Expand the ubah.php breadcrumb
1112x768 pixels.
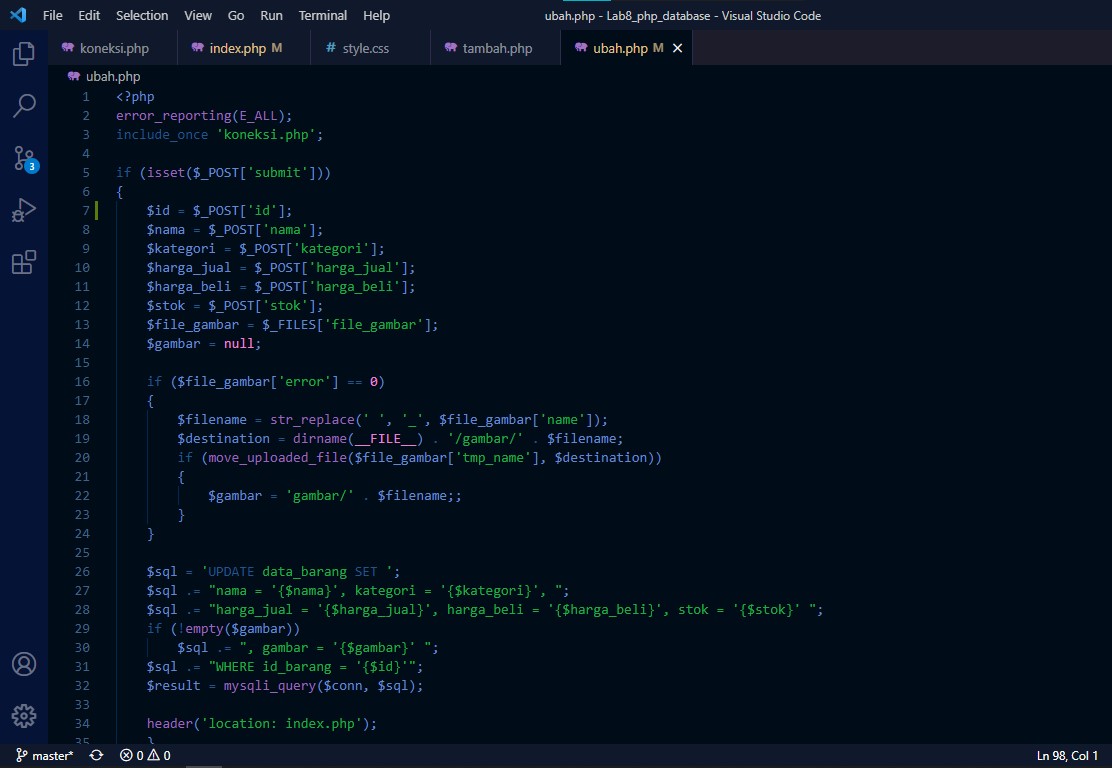click(x=111, y=76)
